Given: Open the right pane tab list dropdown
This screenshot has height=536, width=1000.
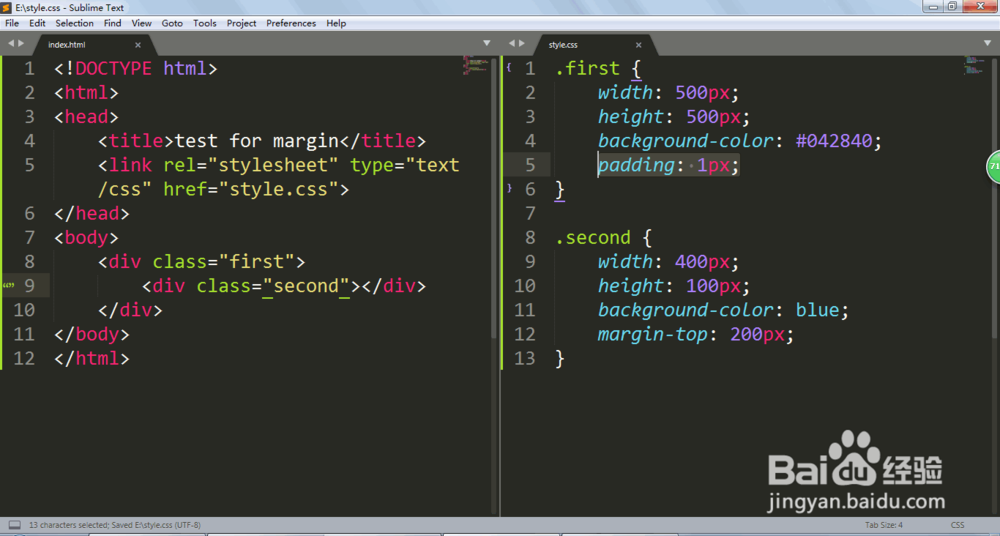Looking at the screenshot, I should pos(987,43).
